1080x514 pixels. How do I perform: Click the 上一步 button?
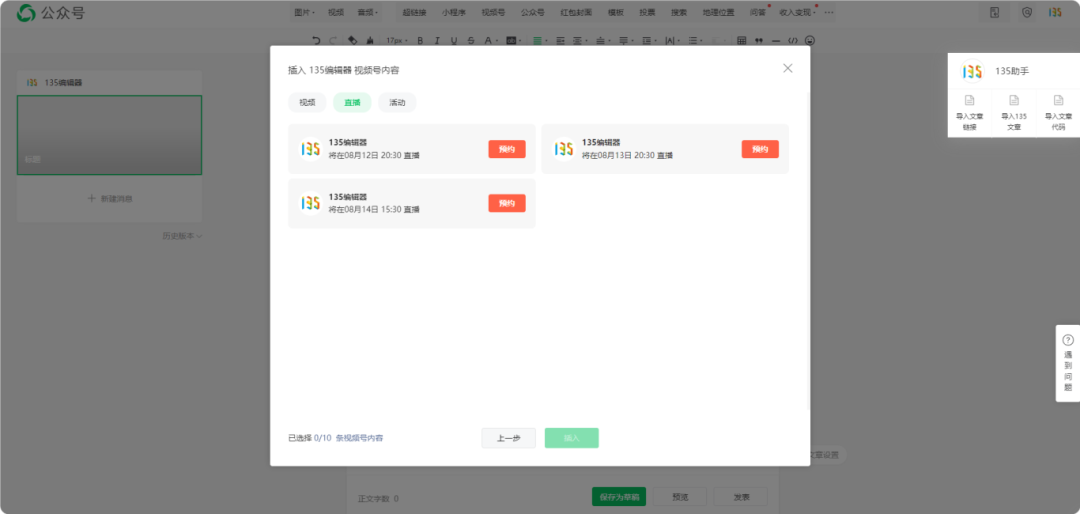click(508, 438)
